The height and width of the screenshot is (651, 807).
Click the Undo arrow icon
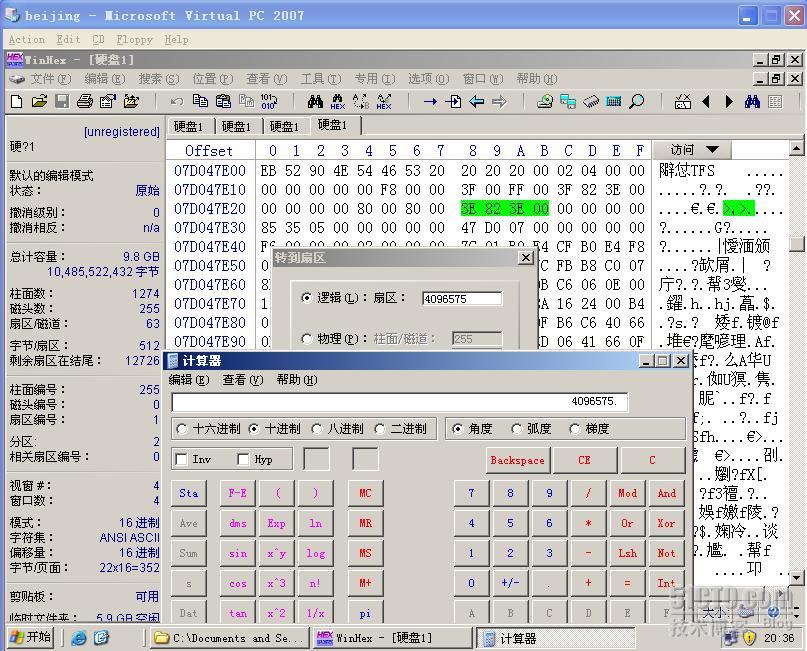[x=177, y=101]
